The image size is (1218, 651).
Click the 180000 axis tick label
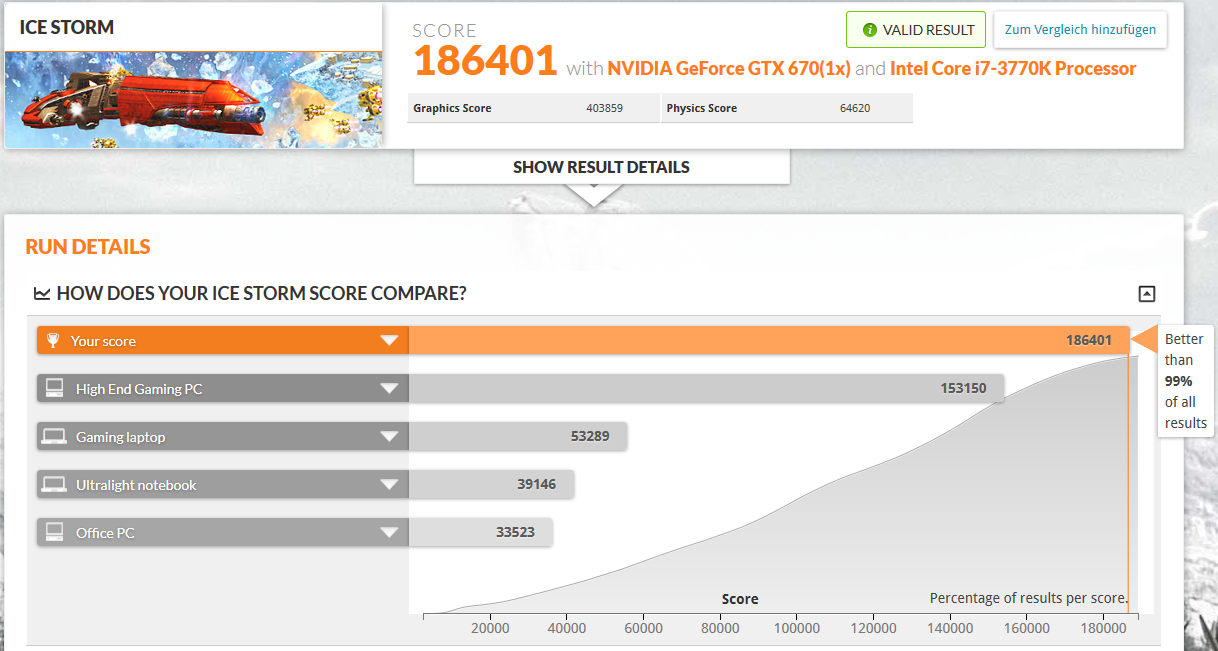click(1104, 628)
